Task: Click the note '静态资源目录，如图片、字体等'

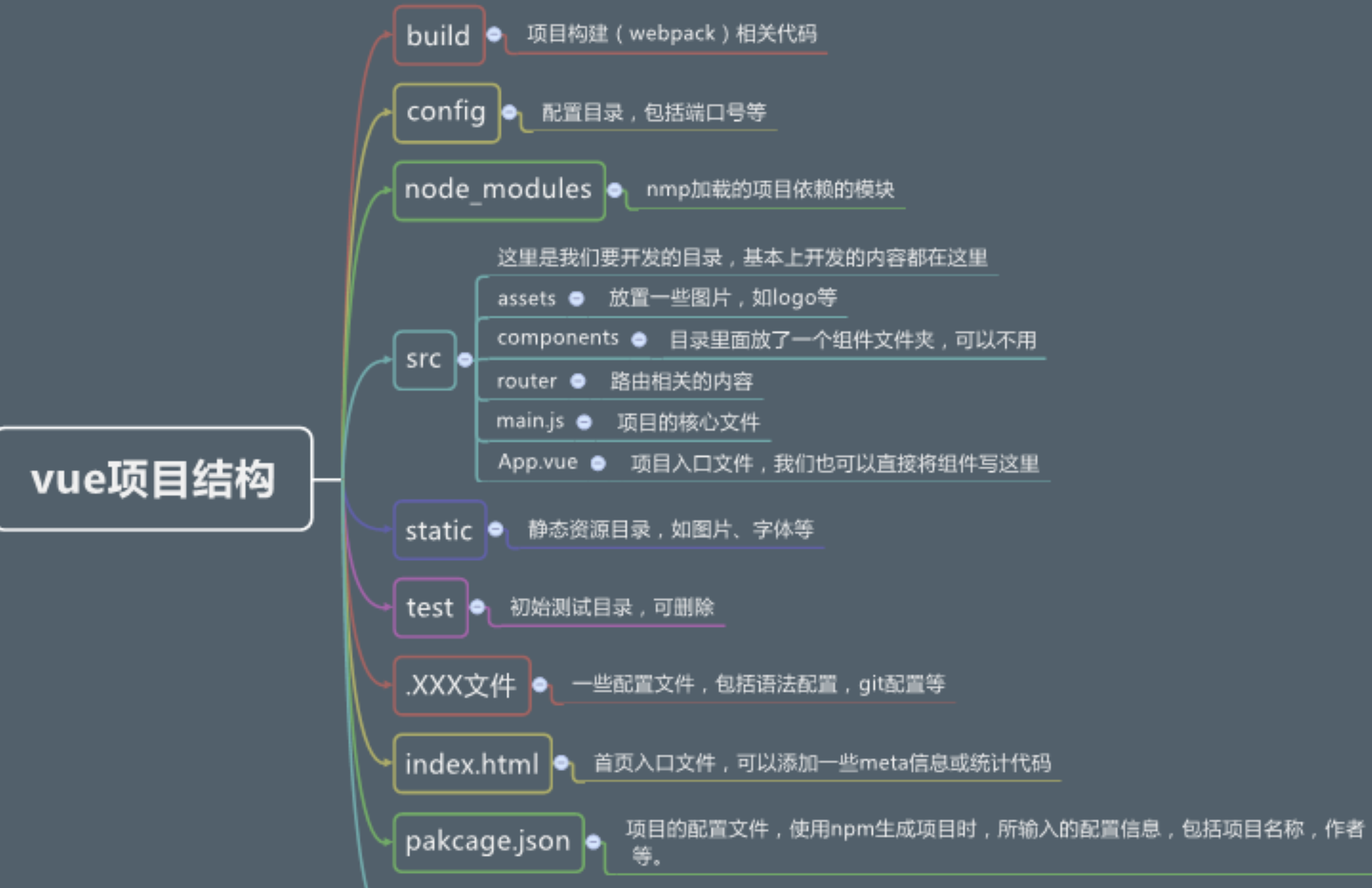Action: [670, 529]
